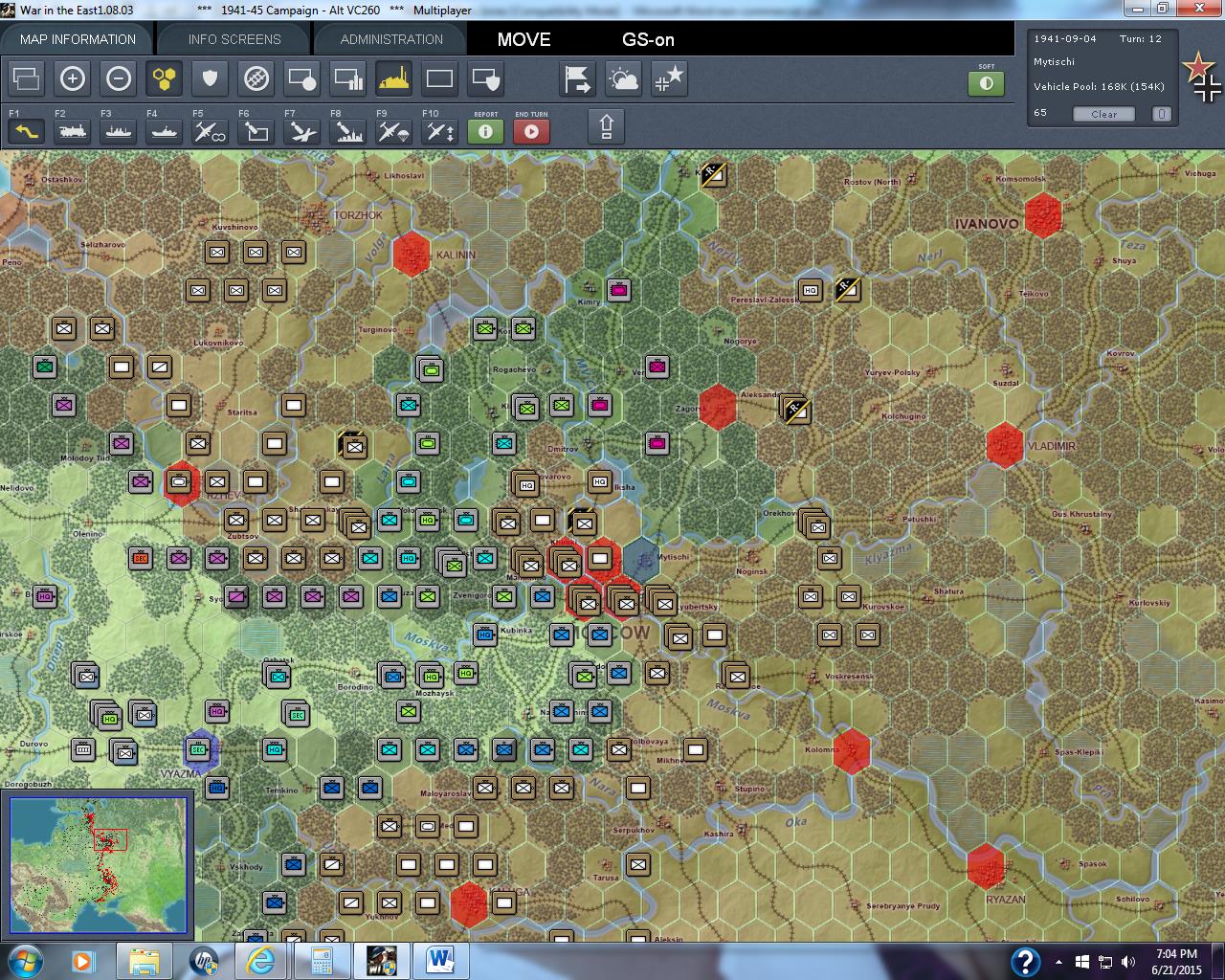Select F1 move mode
Screen dimensions: 1225x980
click(26, 130)
